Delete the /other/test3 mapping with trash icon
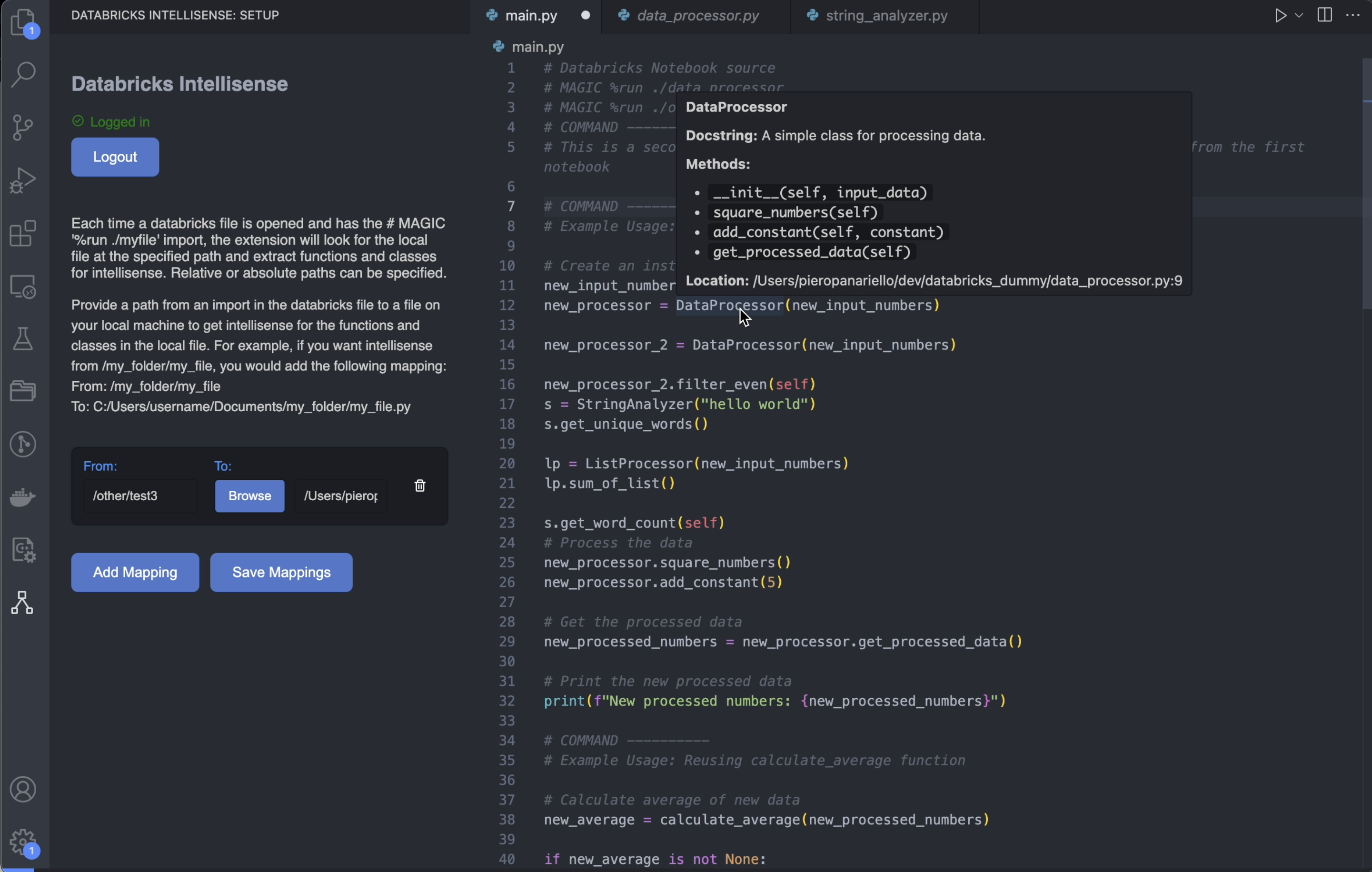 pos(420,486)
